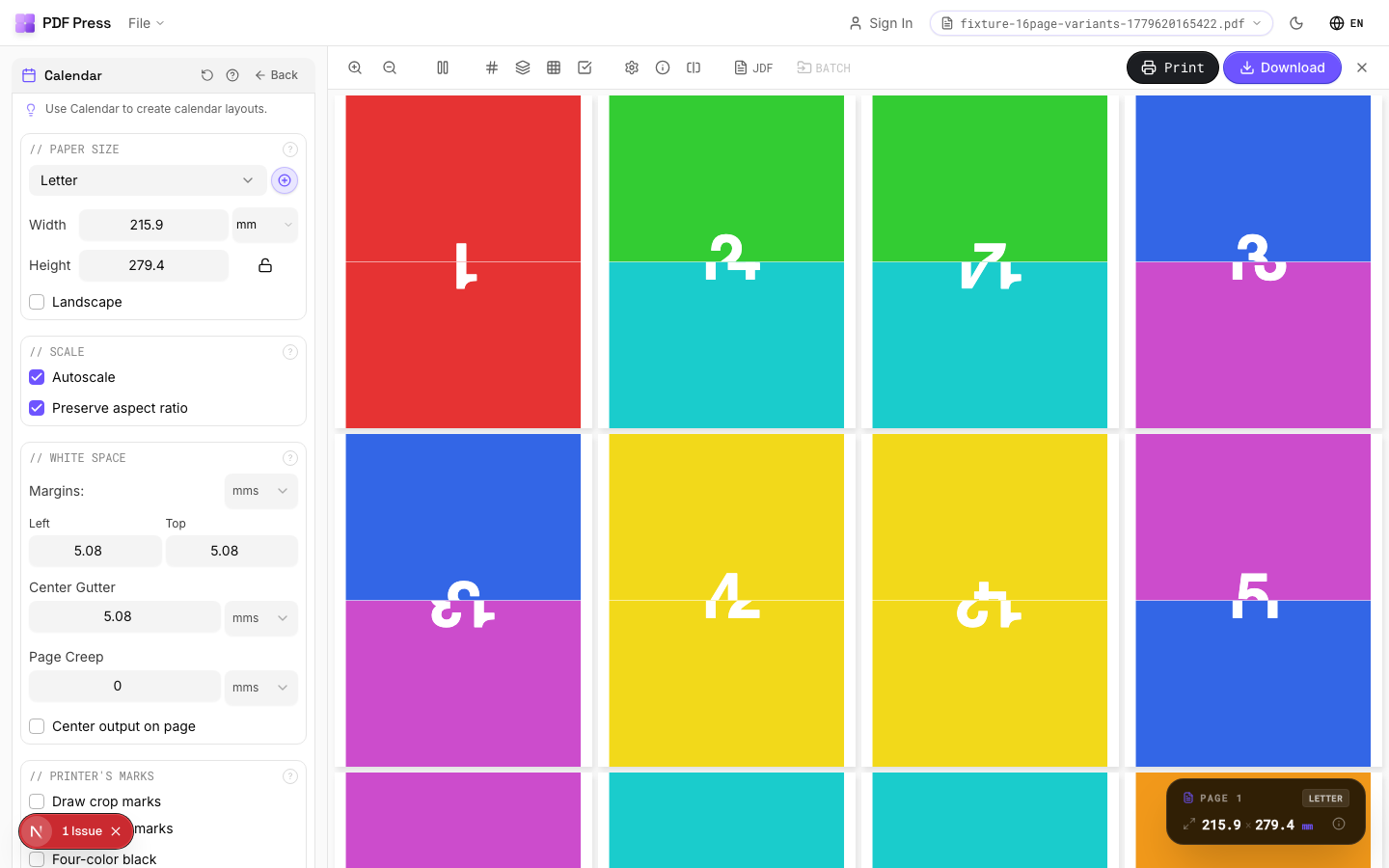Screen dimensions: 1389x868
Task: Reset the Calendar settings
Action: (207, 75)
